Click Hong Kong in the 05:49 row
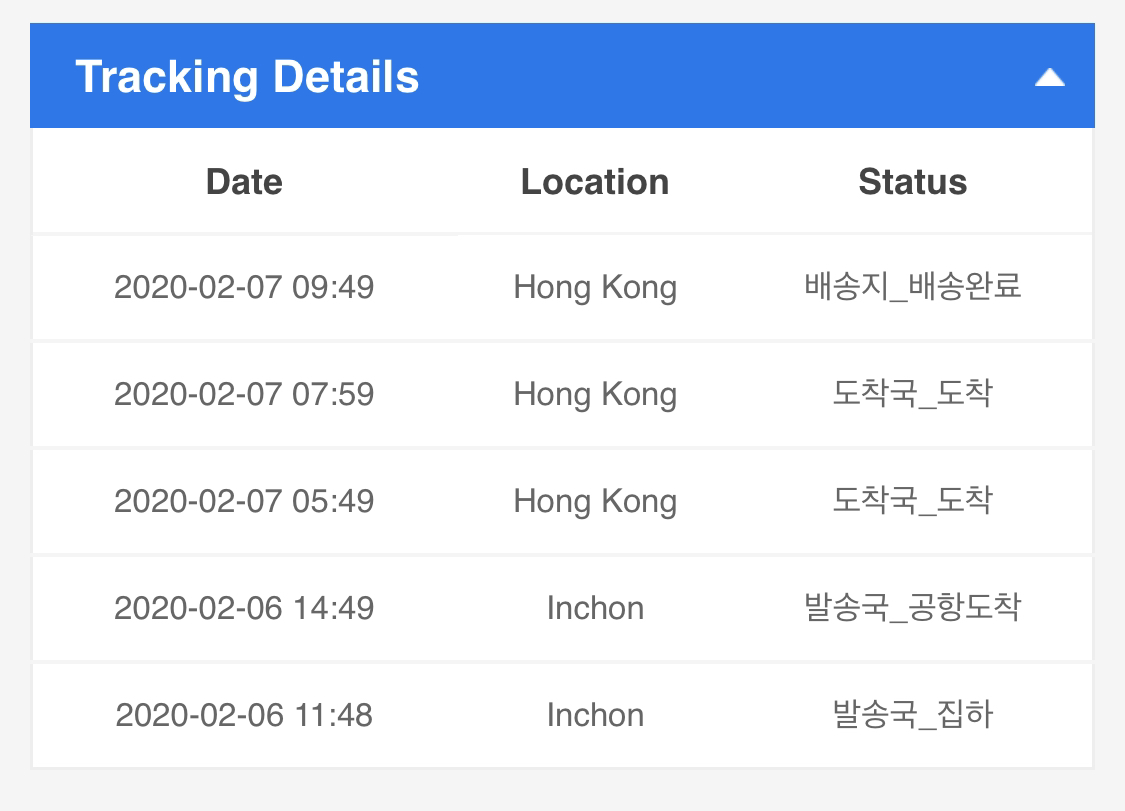The height and width of the screenshot is (811, 1125). pos(595,502)
